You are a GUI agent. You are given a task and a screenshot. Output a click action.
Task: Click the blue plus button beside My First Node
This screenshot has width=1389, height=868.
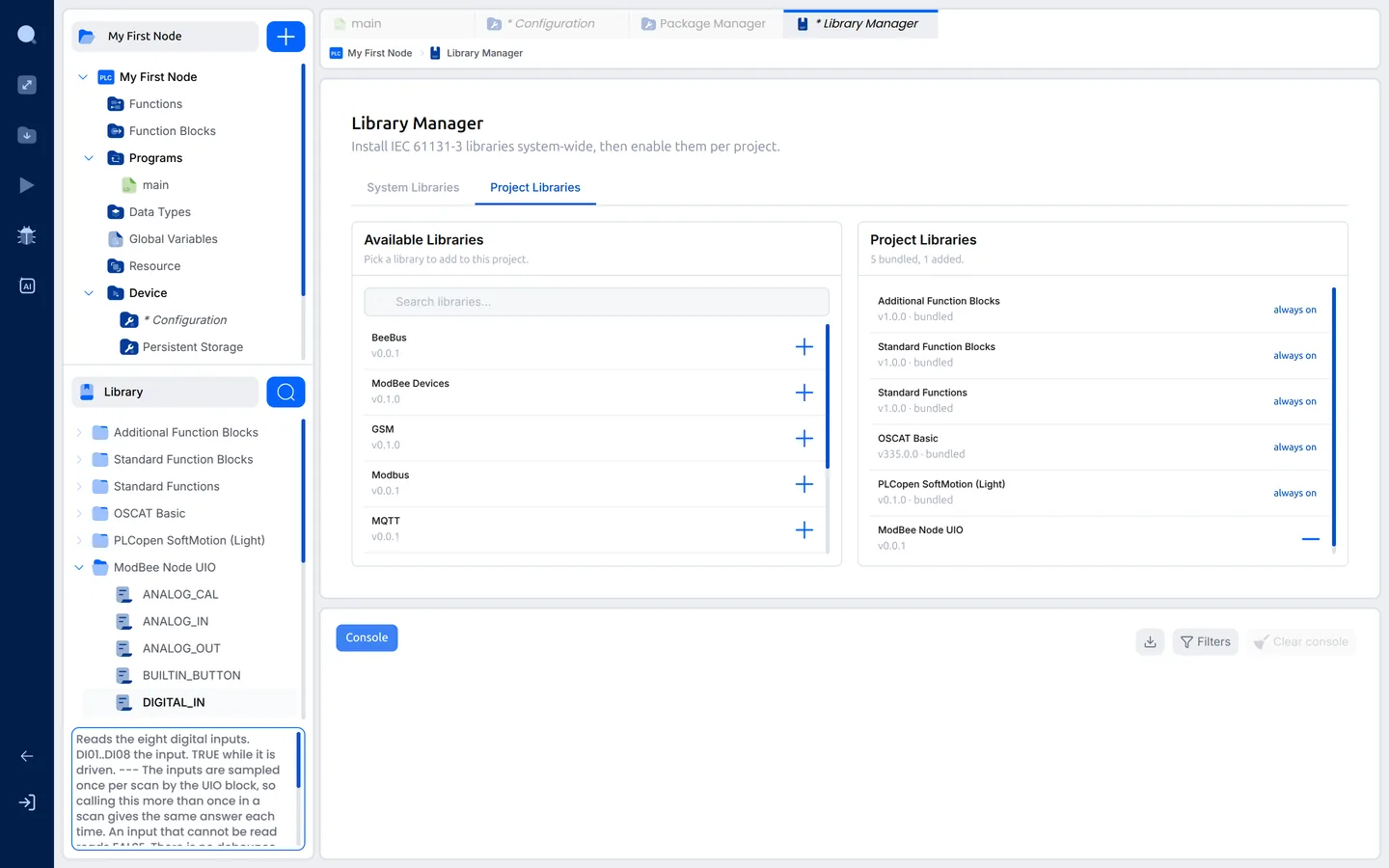pos(286,37)
